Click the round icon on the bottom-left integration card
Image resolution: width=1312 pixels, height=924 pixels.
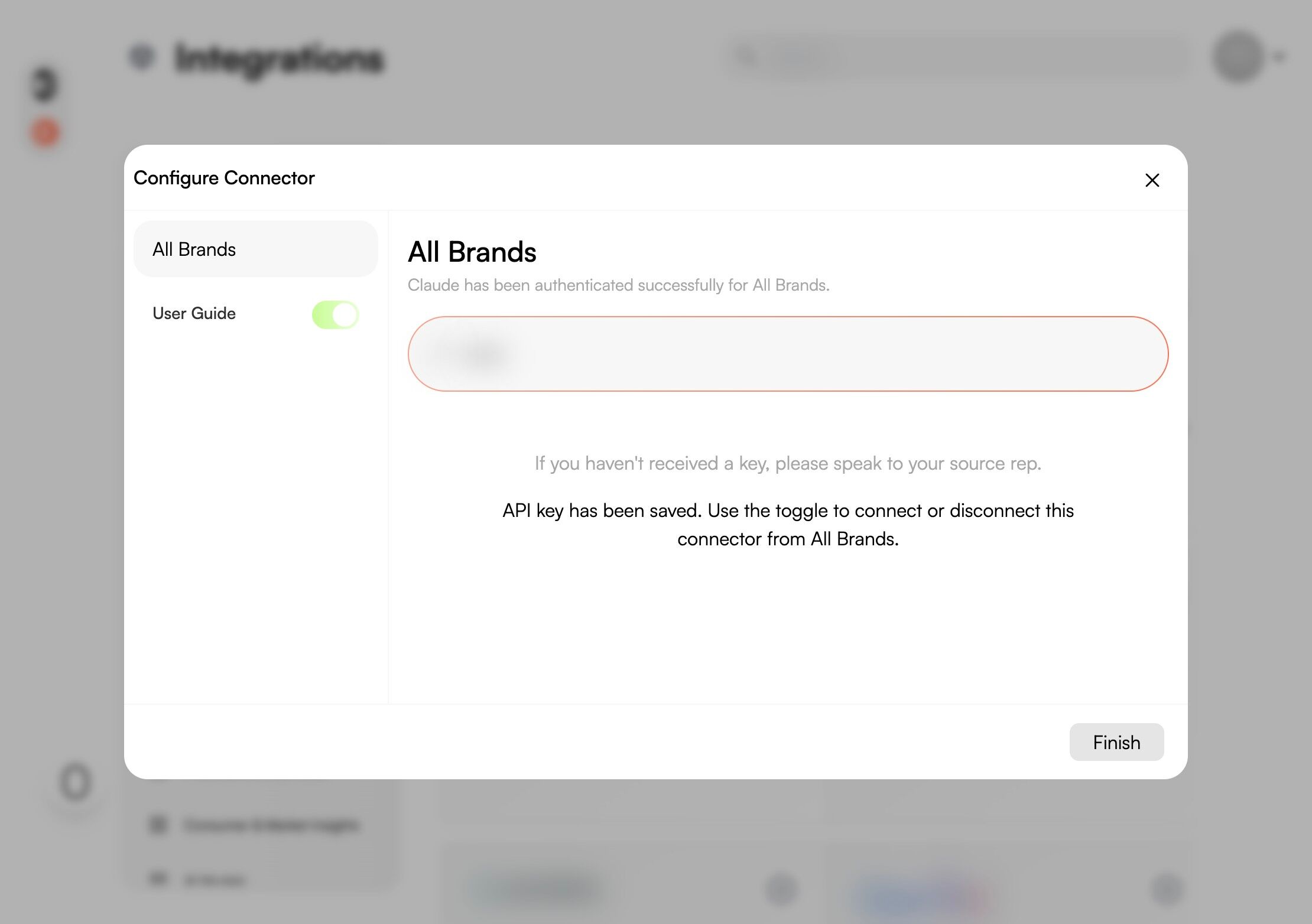[781, 889]
